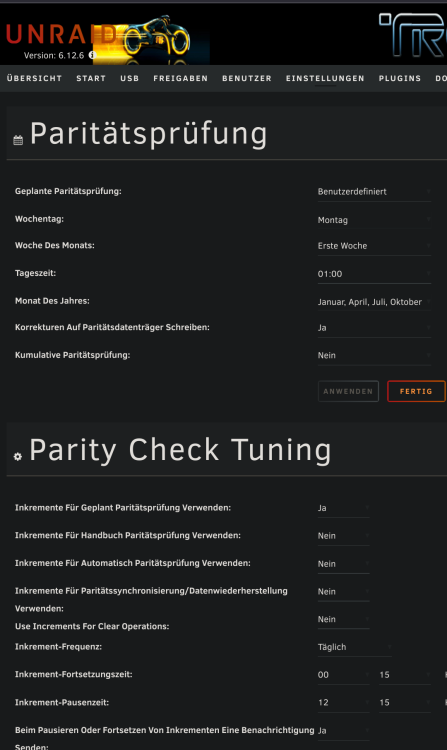
Task: Open Inkremente Für Geplant Paritätsprüfung dropdown
Action: tap(344, 508)
